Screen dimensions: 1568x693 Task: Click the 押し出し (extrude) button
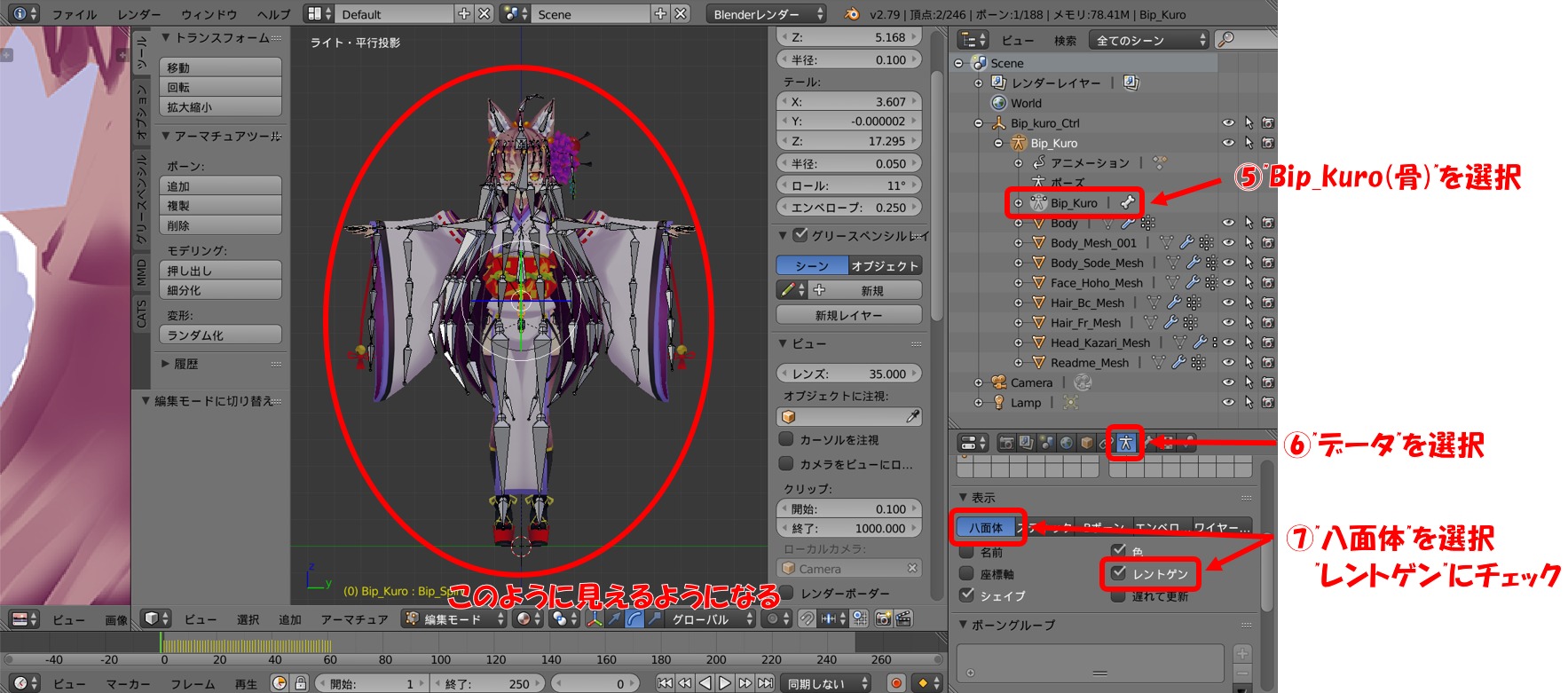pos(220,271)
